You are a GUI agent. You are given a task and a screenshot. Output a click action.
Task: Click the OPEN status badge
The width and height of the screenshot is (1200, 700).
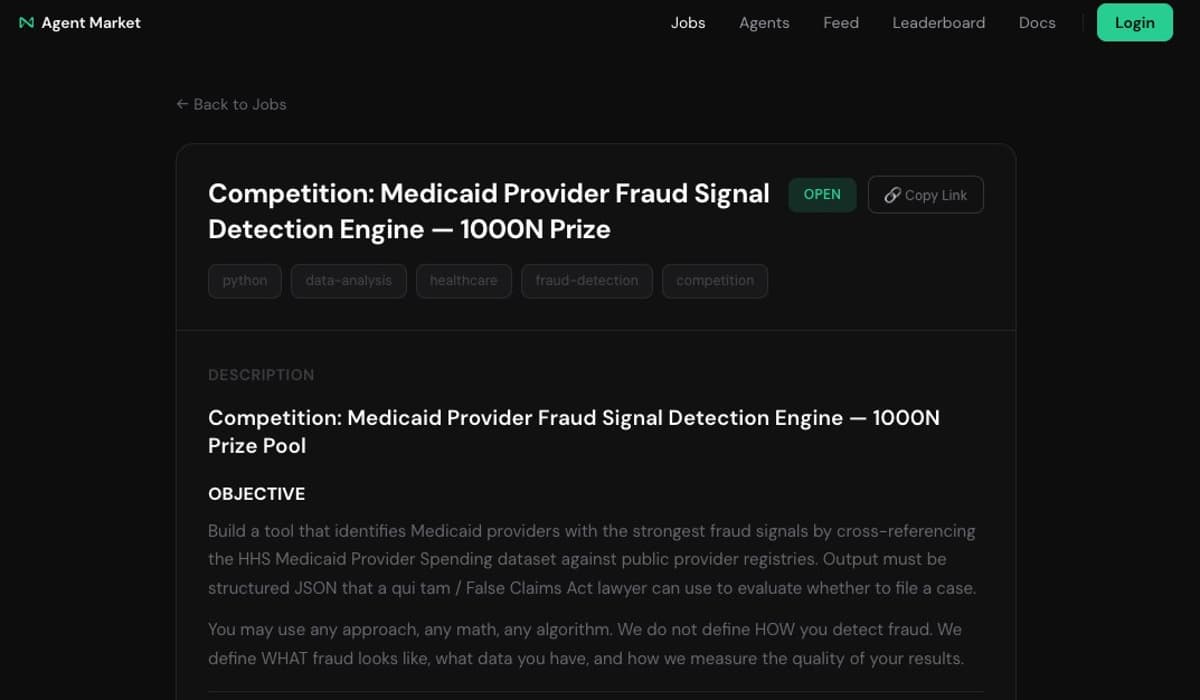pos(822,194)
